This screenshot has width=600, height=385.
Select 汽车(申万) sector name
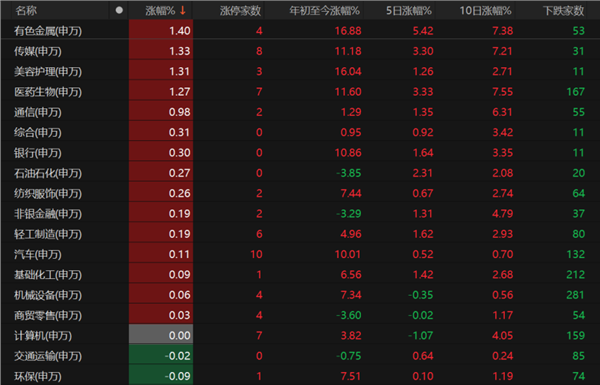click(x=38, y=254)
